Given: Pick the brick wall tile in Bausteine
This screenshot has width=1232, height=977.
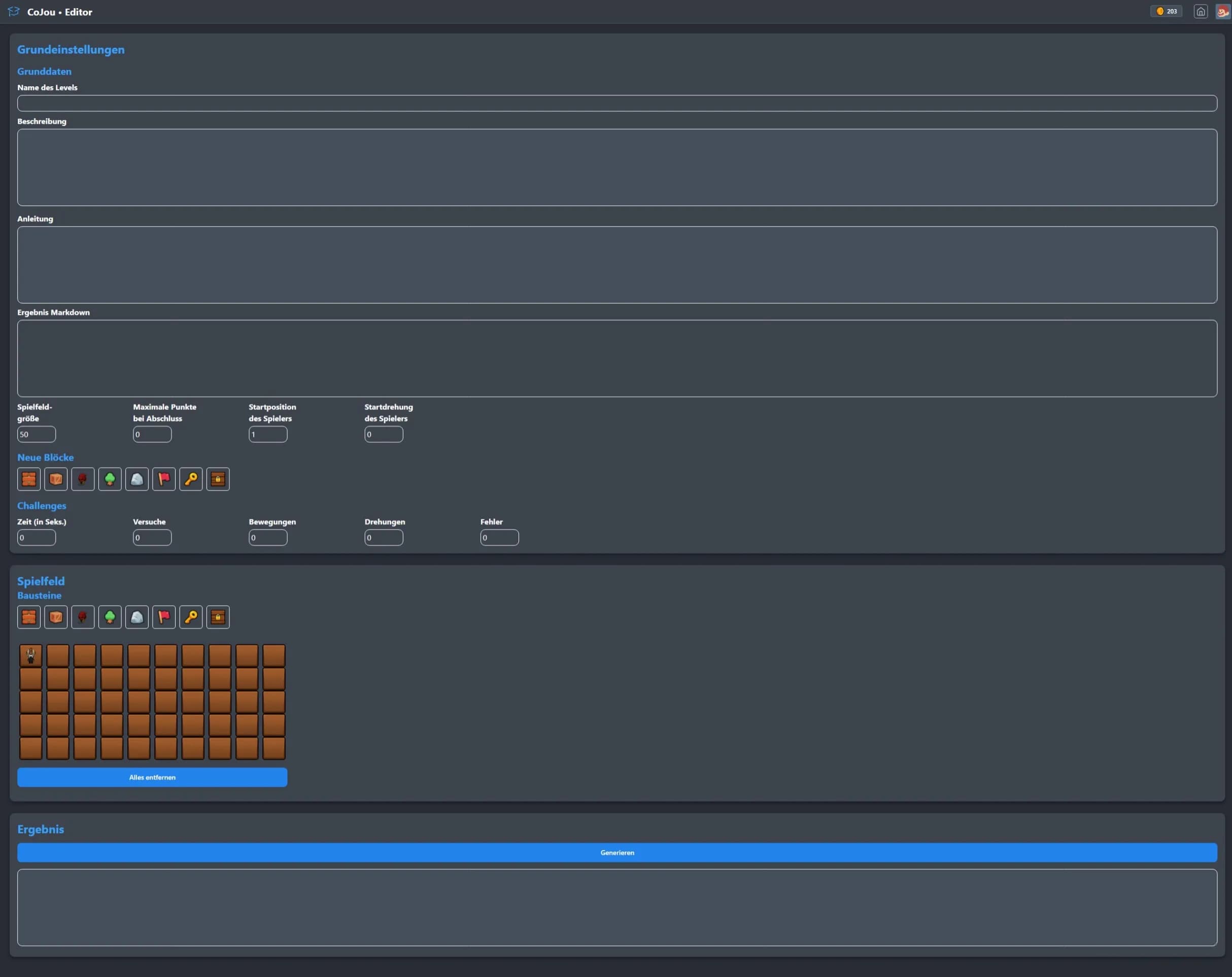Looking at the screenshot, I should coord(28,617).
